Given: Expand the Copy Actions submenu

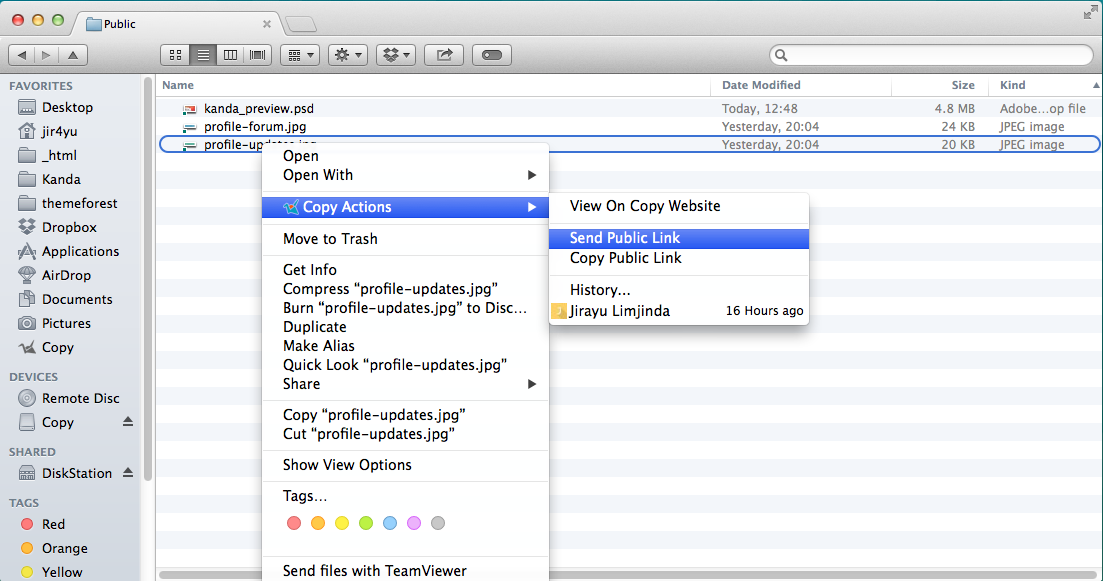Looking at the screenshot, I should (x=405, y=207).
